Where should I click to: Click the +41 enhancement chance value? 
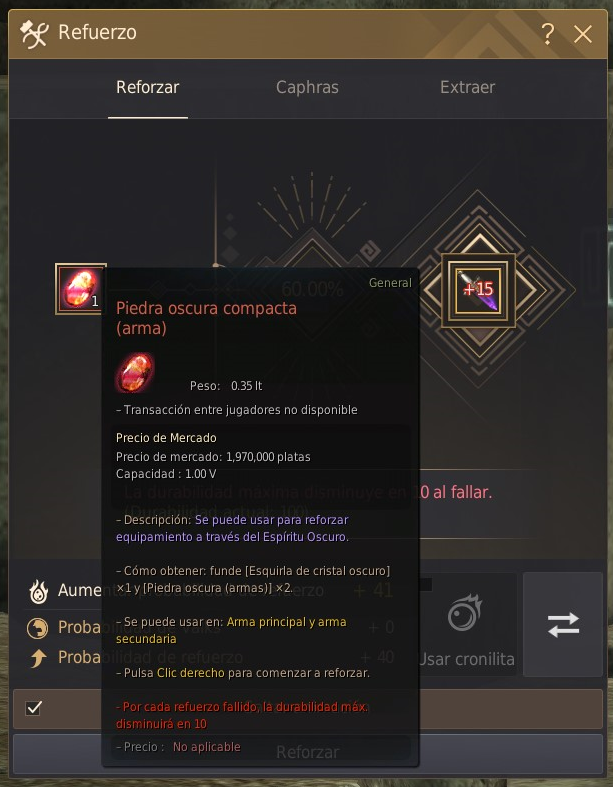[x=374, y=590]
